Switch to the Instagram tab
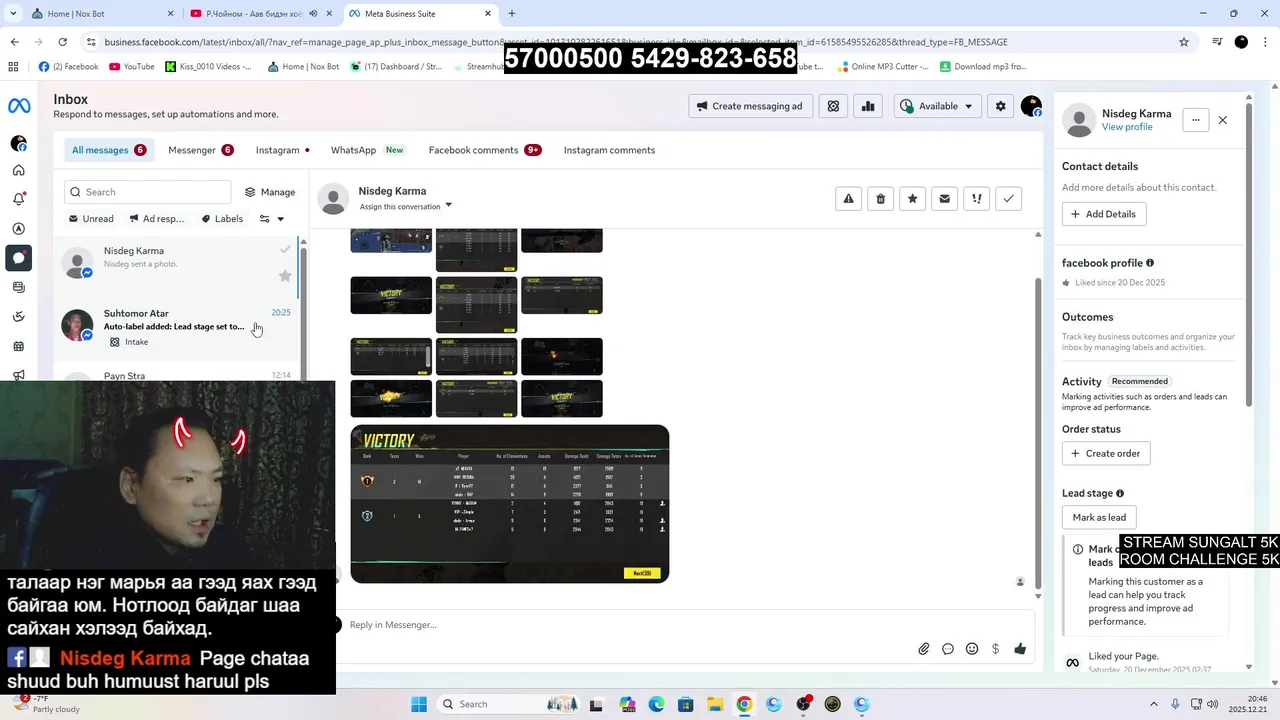Viewport: 1280px width, 720px height. [282, 150]
